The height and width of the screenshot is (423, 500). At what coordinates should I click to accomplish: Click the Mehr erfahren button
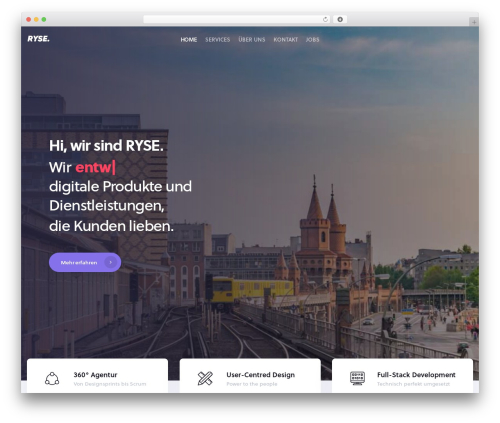(x=85, y=262)
